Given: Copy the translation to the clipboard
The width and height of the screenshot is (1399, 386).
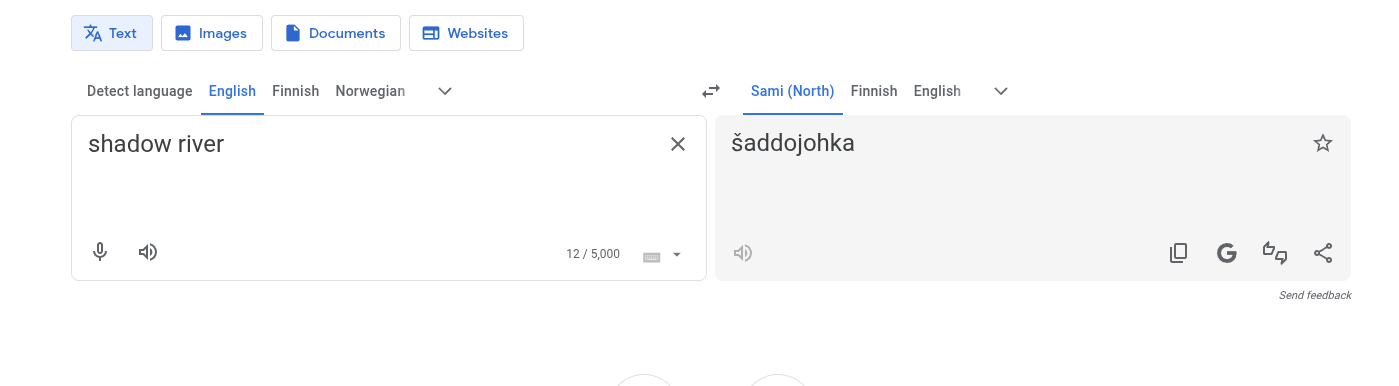Looking at the screenshot, I should (x=1179, y=253).
